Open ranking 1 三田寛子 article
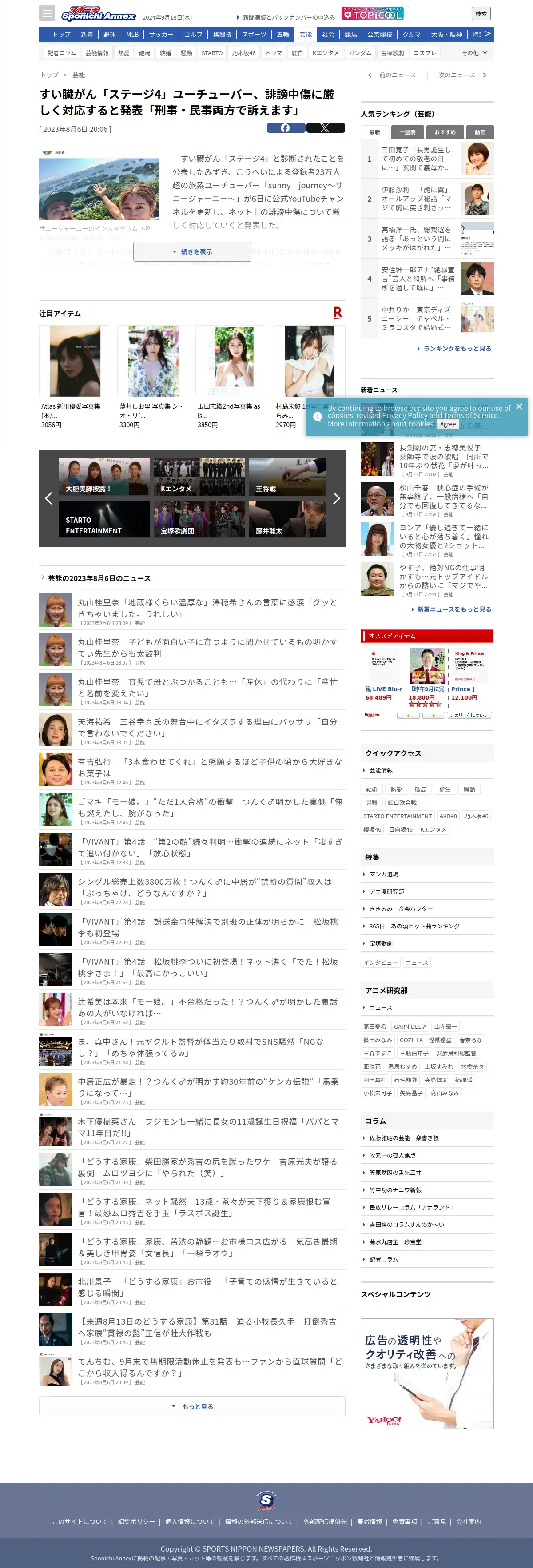 tap(427, 158)
